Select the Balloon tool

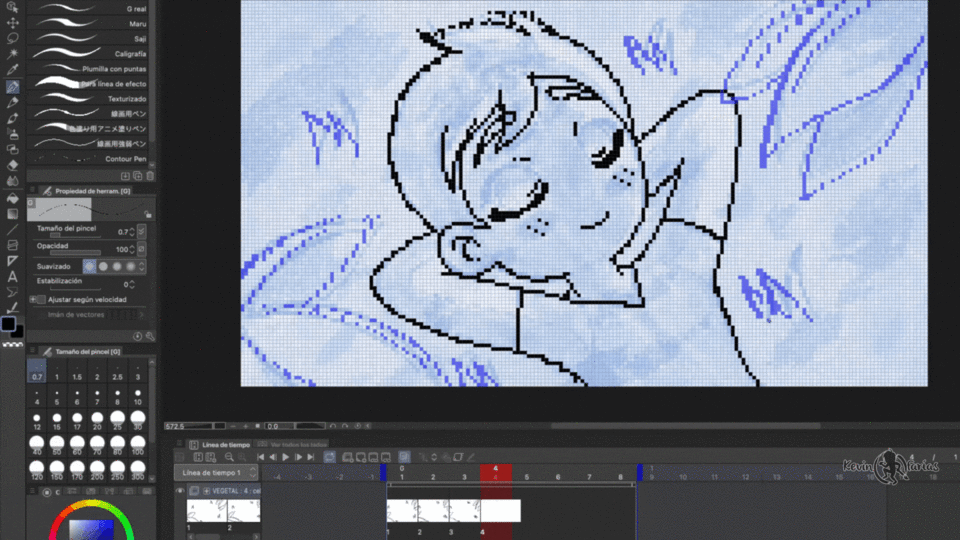point(12,292)
